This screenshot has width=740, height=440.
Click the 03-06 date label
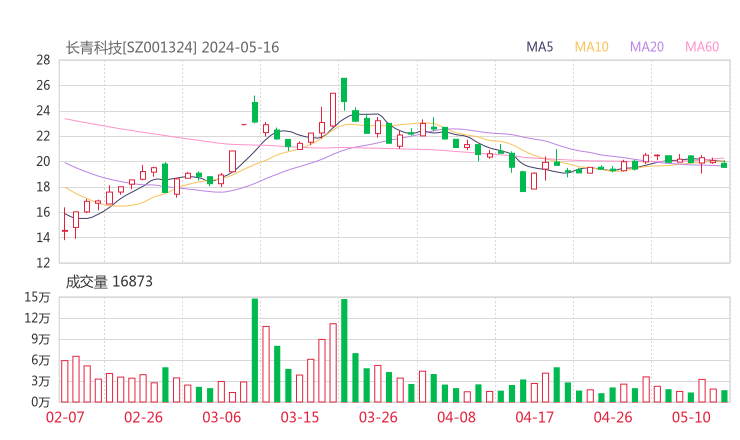click(222, 417)
